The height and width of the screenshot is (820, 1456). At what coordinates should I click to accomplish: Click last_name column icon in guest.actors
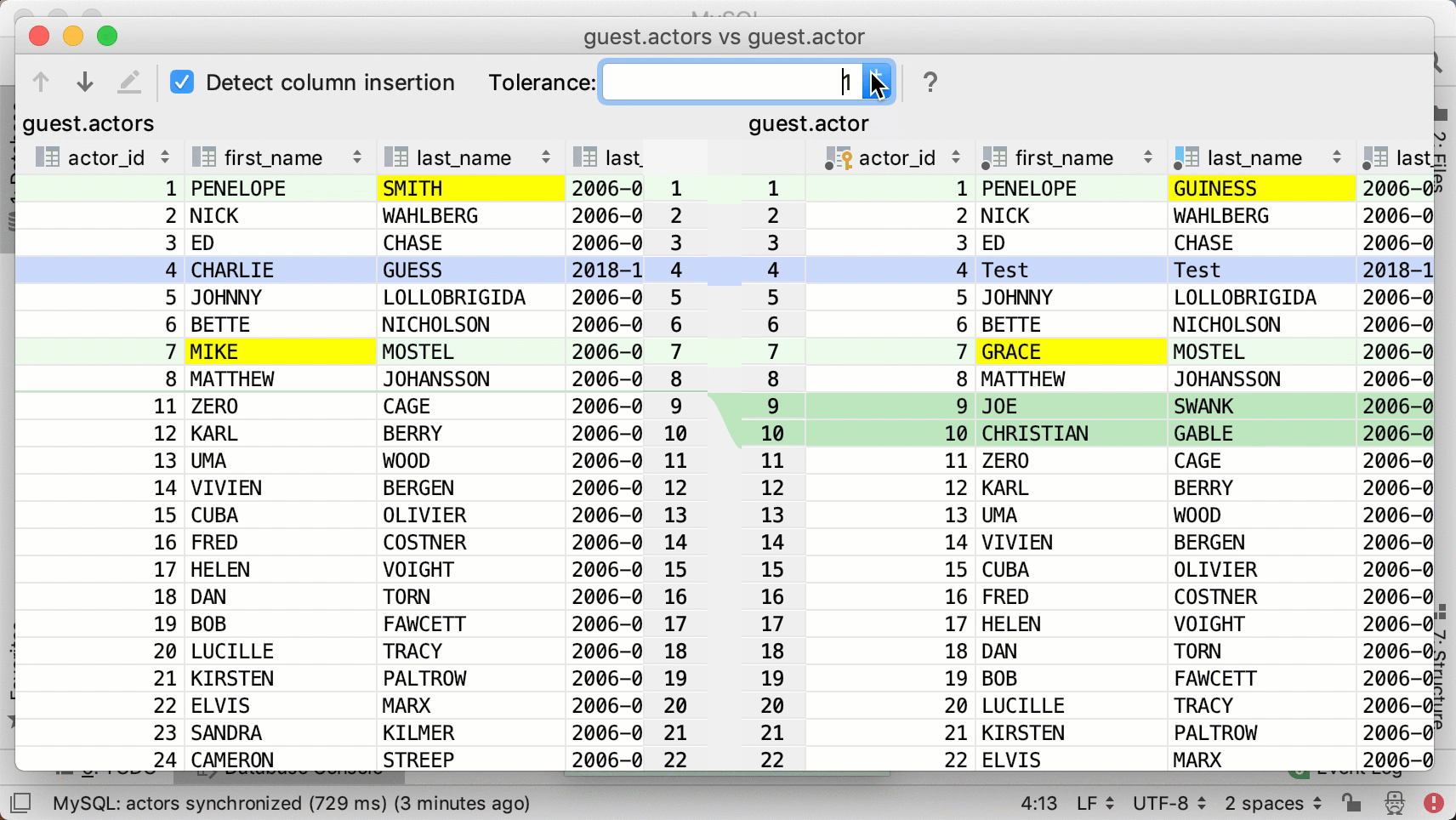click(x=396, y=157)
